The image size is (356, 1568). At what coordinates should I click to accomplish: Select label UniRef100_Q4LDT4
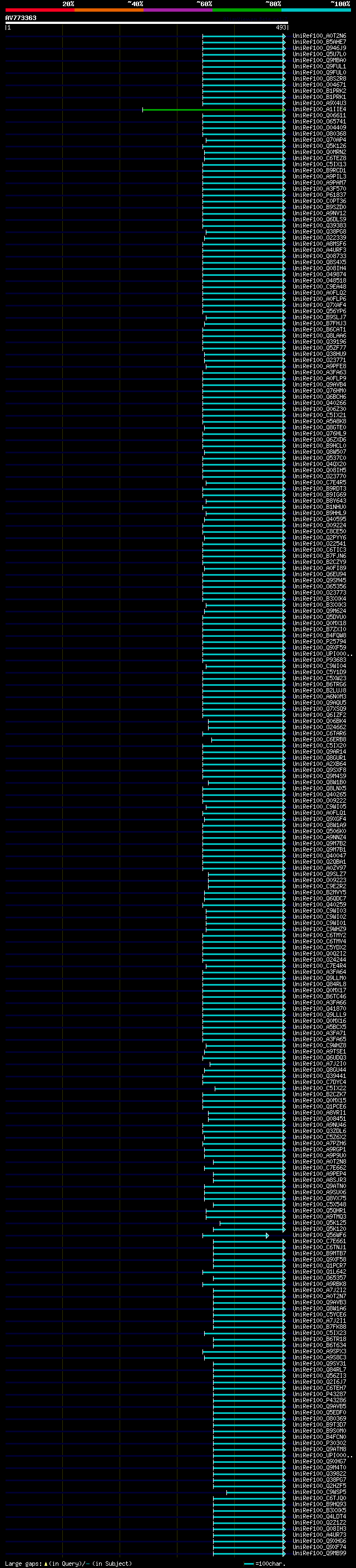(x=319, y=1516)
